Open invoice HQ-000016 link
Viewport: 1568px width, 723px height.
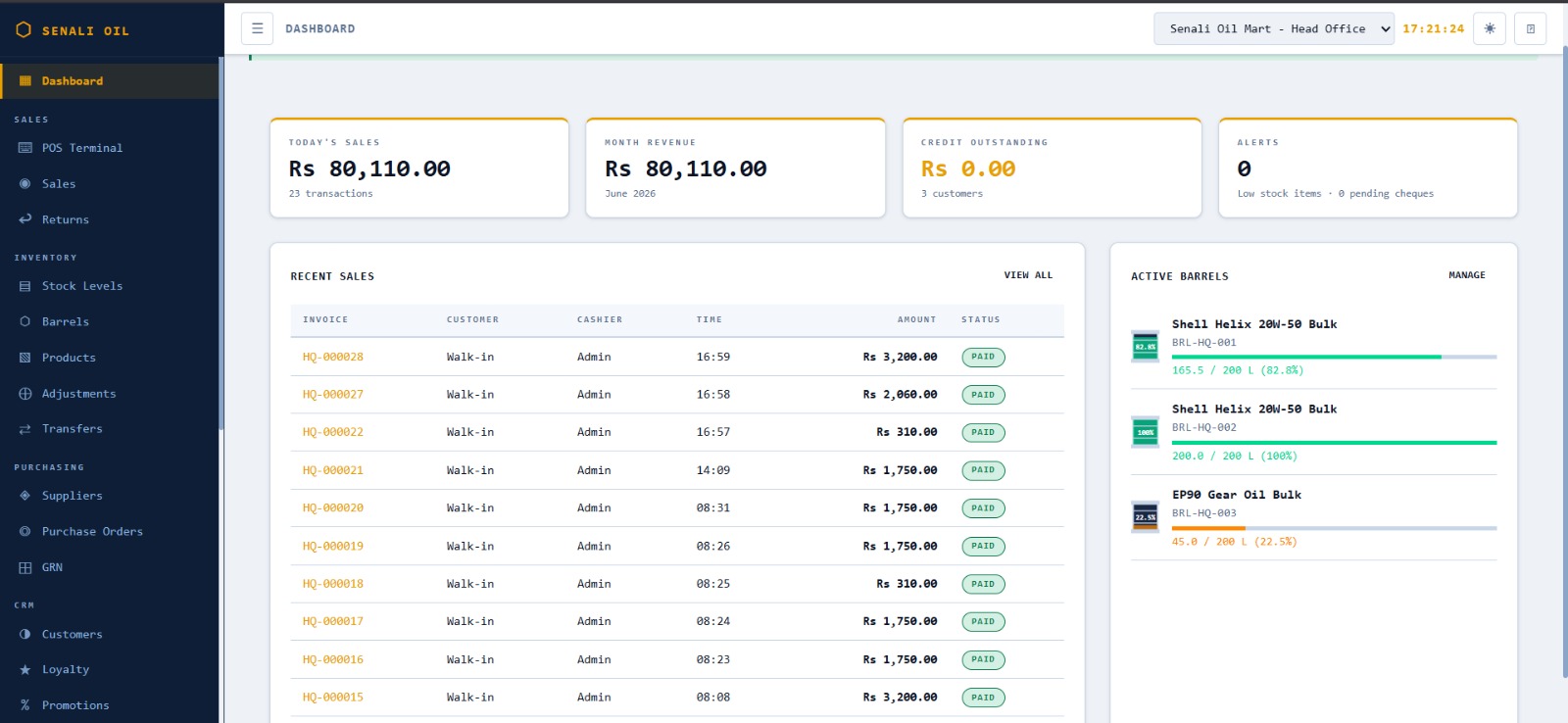click(x=333, y=659)
